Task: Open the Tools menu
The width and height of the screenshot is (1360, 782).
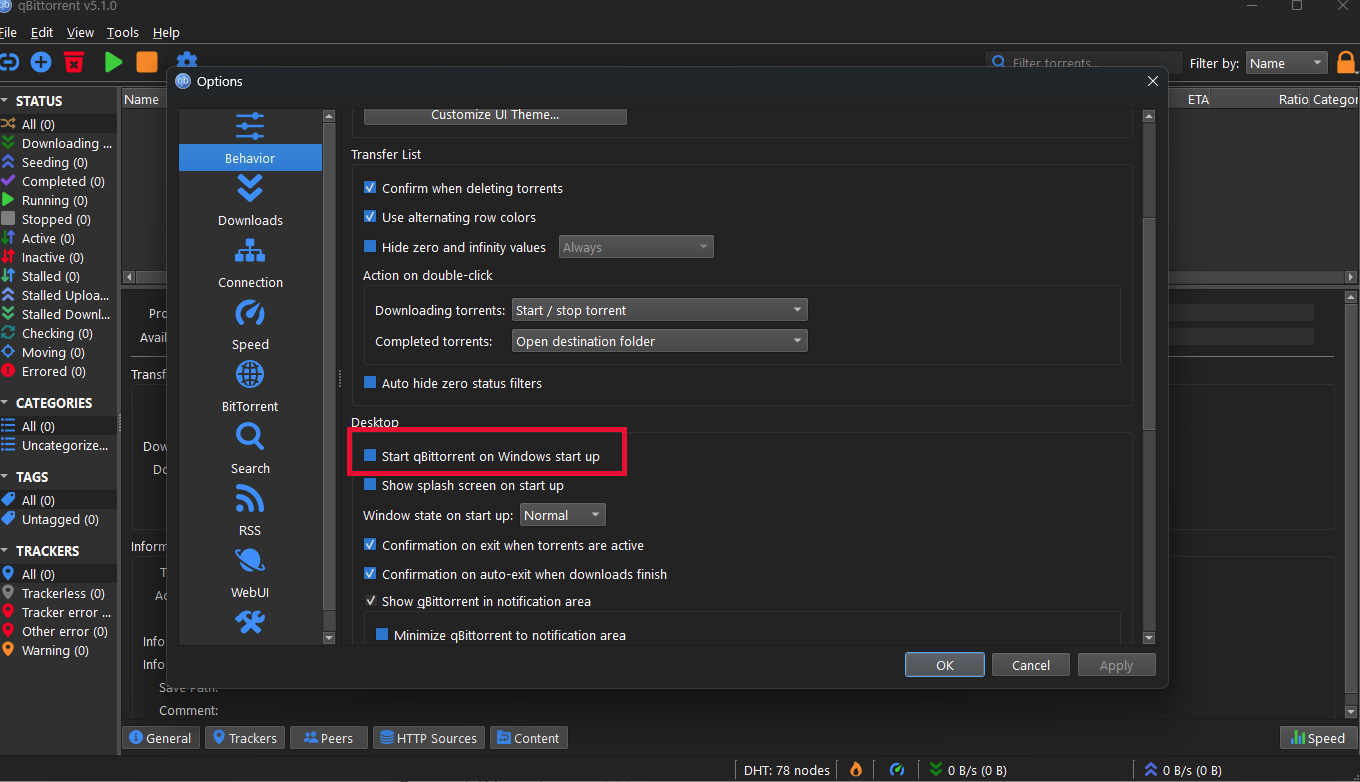Action: (x=123, y=33)
